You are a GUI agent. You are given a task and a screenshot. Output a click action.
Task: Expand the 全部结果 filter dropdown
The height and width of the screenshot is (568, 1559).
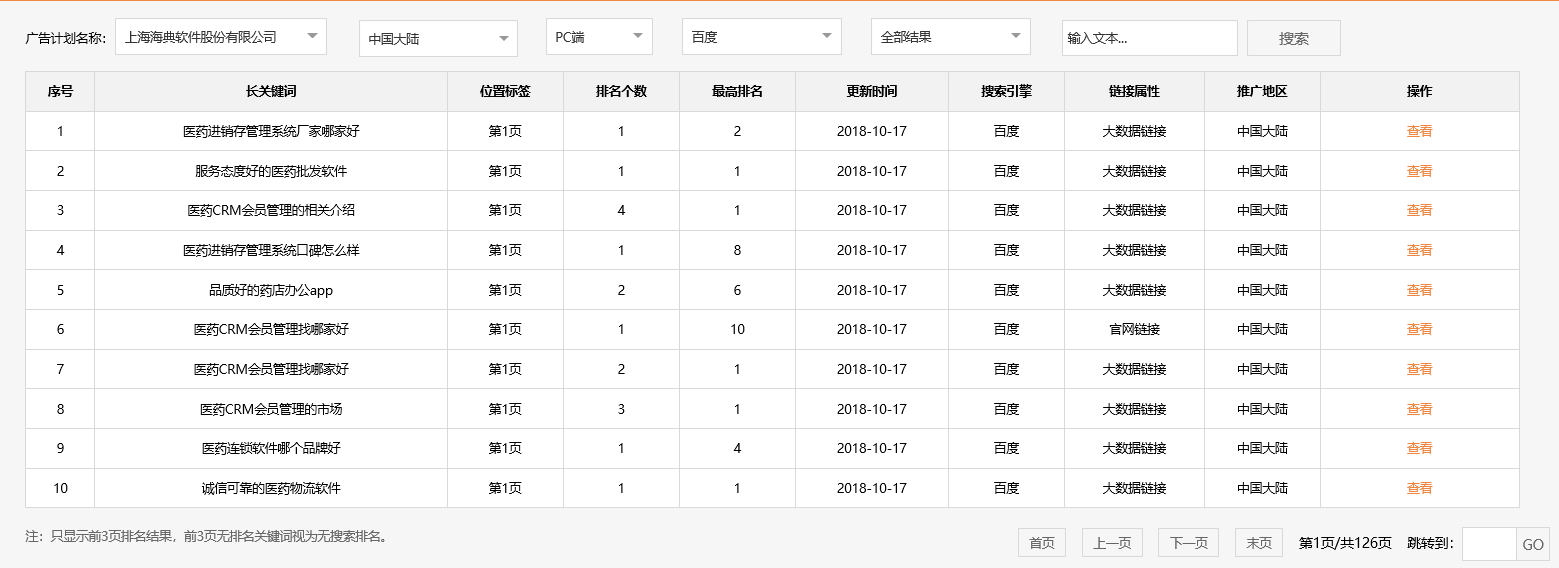point(951,37)
